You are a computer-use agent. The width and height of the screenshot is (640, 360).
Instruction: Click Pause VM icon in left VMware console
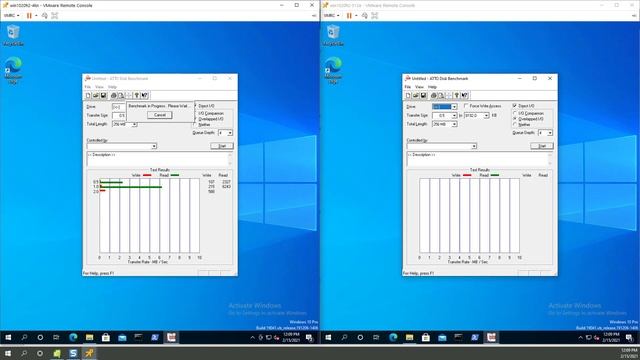(29, 16)
